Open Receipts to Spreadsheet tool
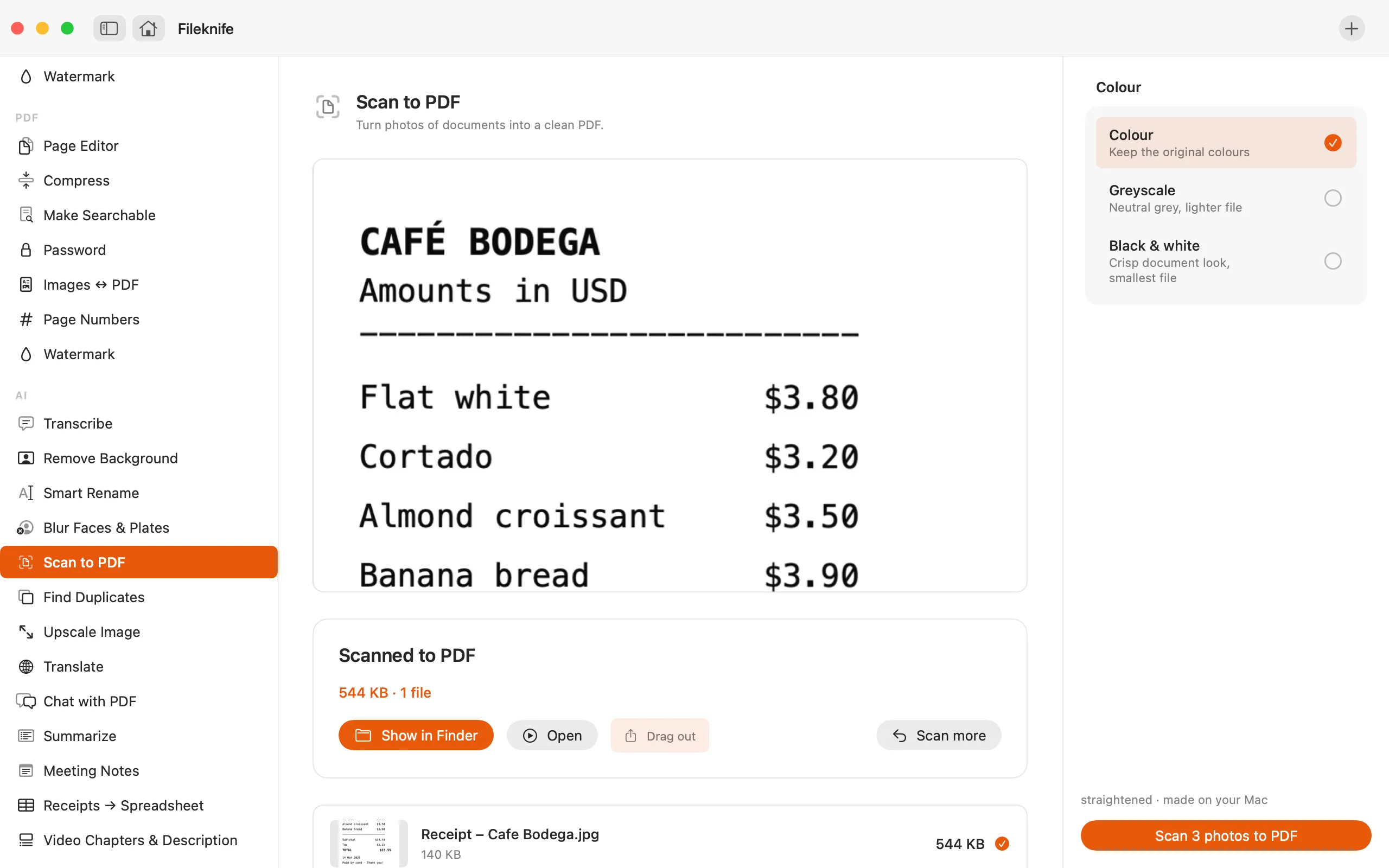 [139, 806]
